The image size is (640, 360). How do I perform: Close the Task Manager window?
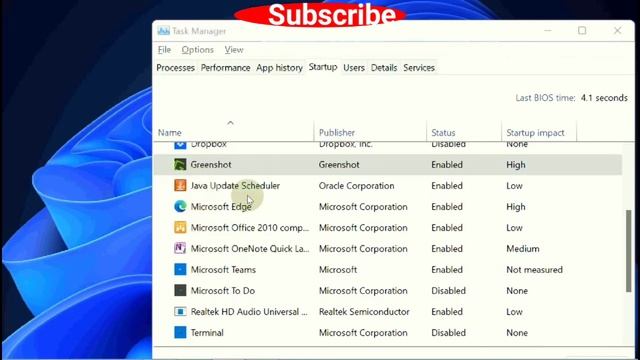pos(618,31)
